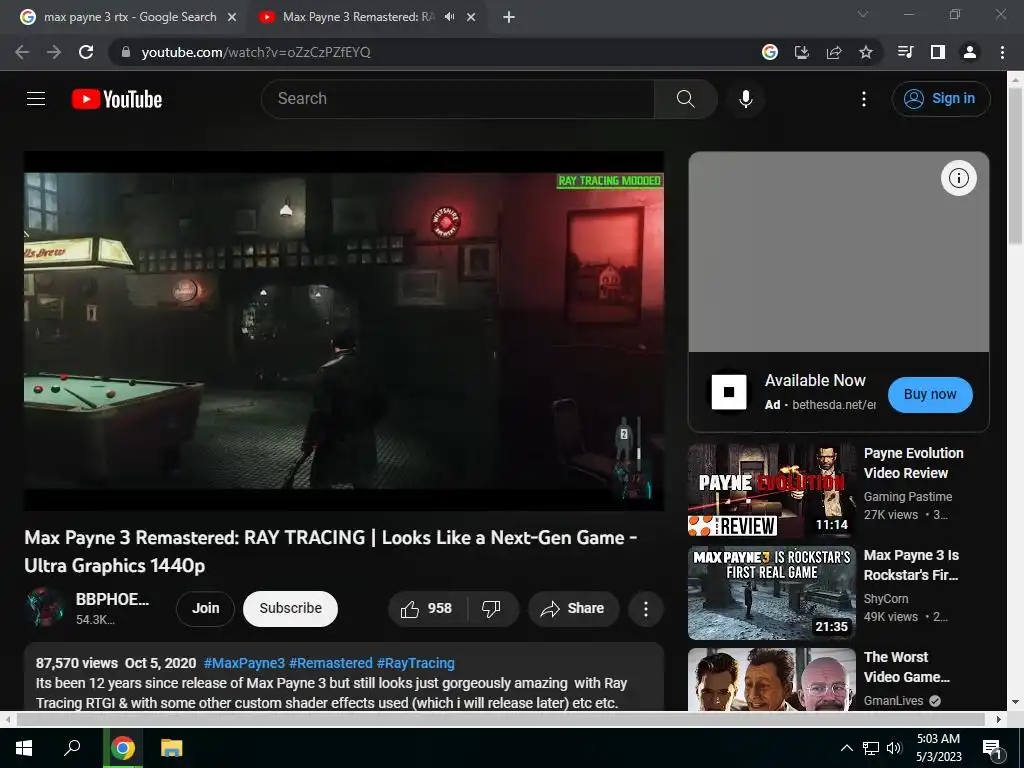Screen dimensions: 1024x768
Task: Click the Available Now ad title
Action: [x=815, y=381]
